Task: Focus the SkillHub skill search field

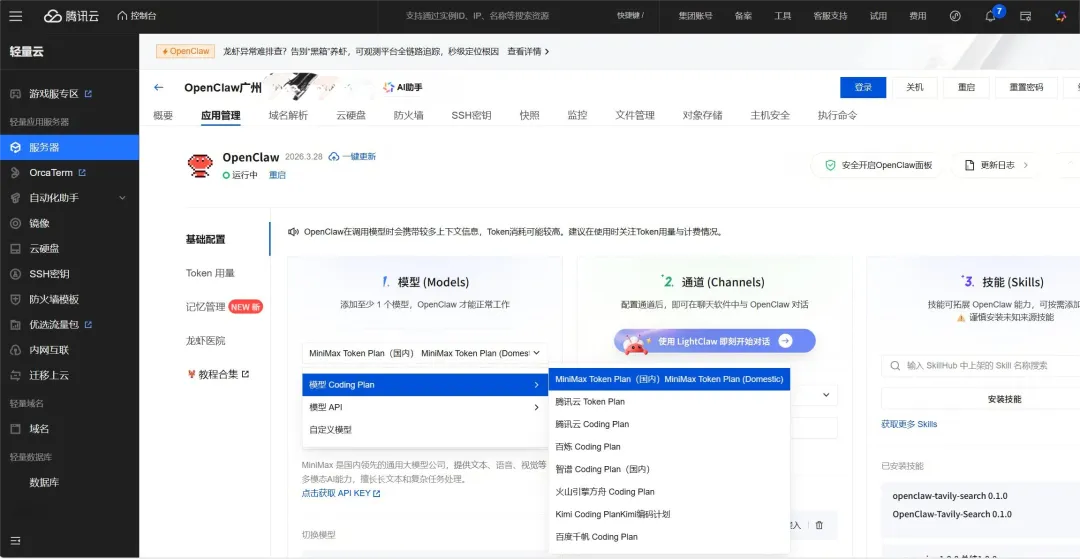Action: [x=981, y=366]
